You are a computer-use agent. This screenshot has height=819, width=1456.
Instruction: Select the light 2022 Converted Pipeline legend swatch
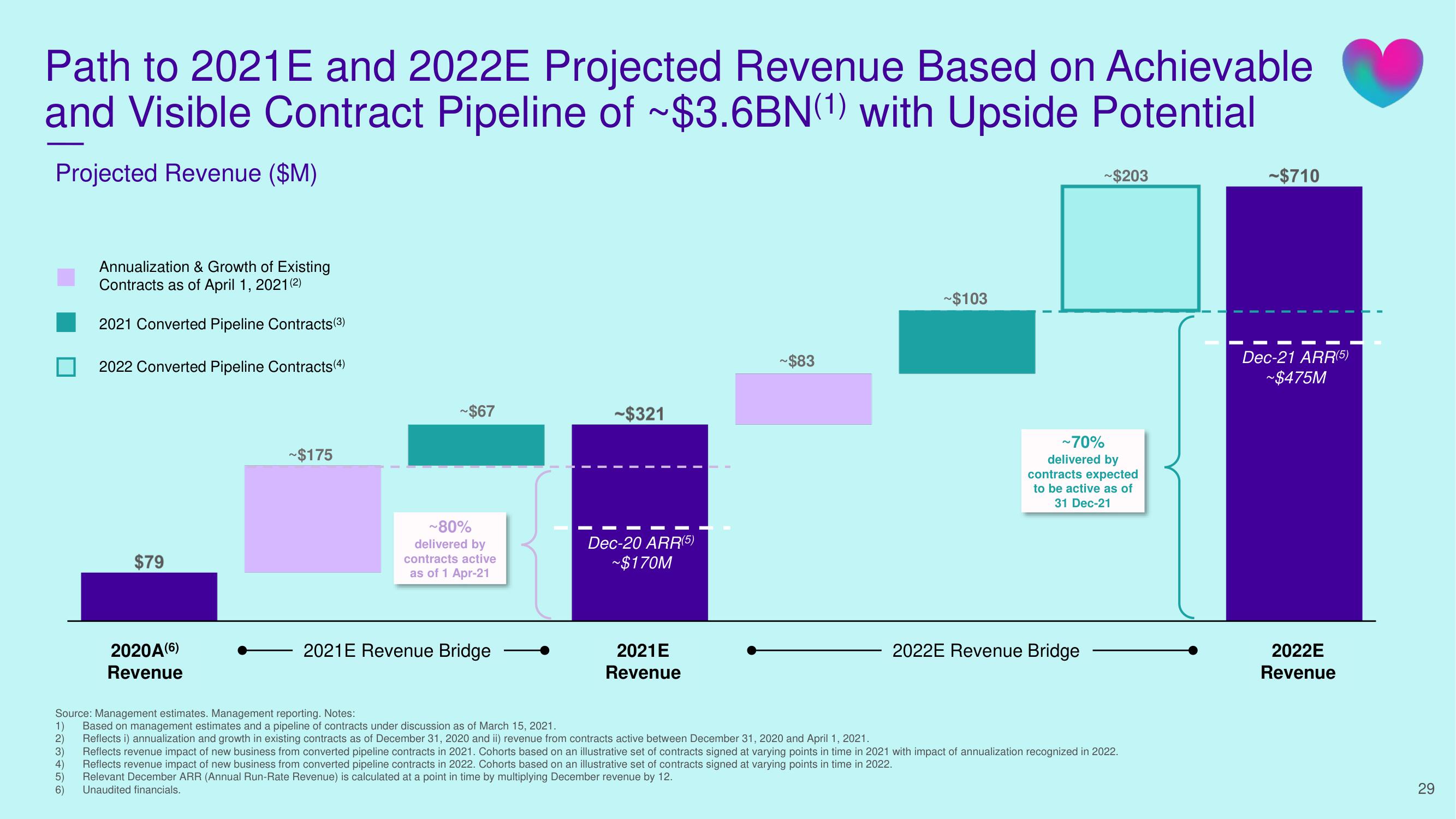[x=66, y=367]
